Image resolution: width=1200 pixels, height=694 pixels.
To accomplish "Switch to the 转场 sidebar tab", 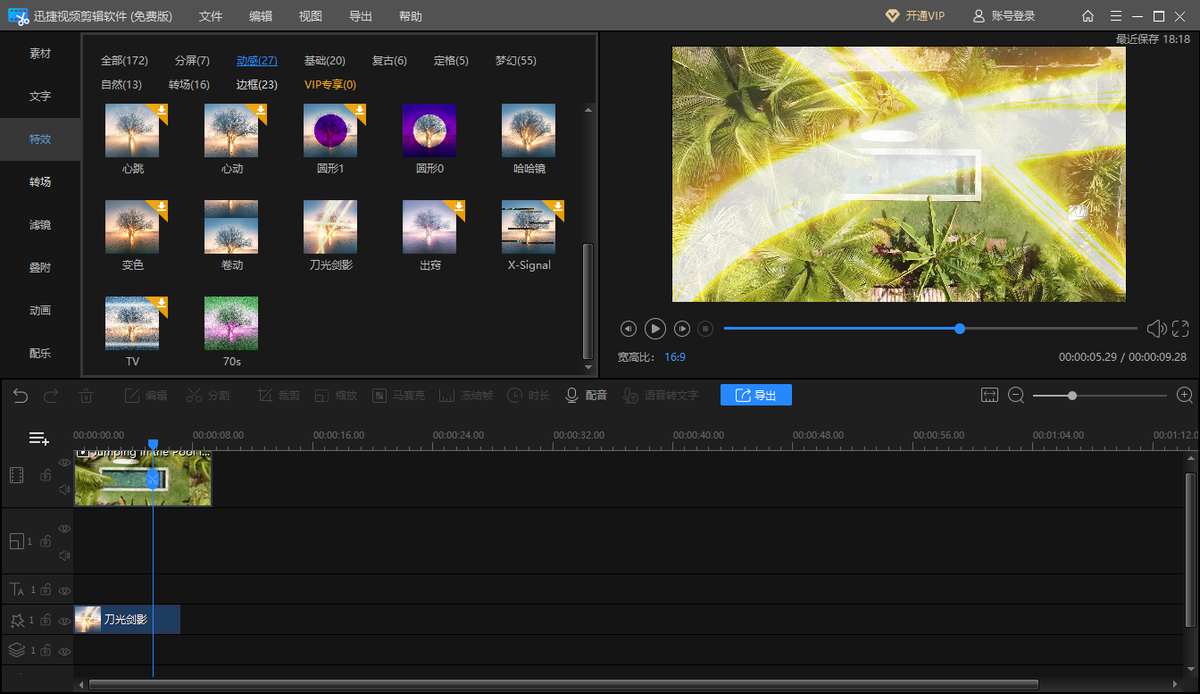I will pos(40,182).
